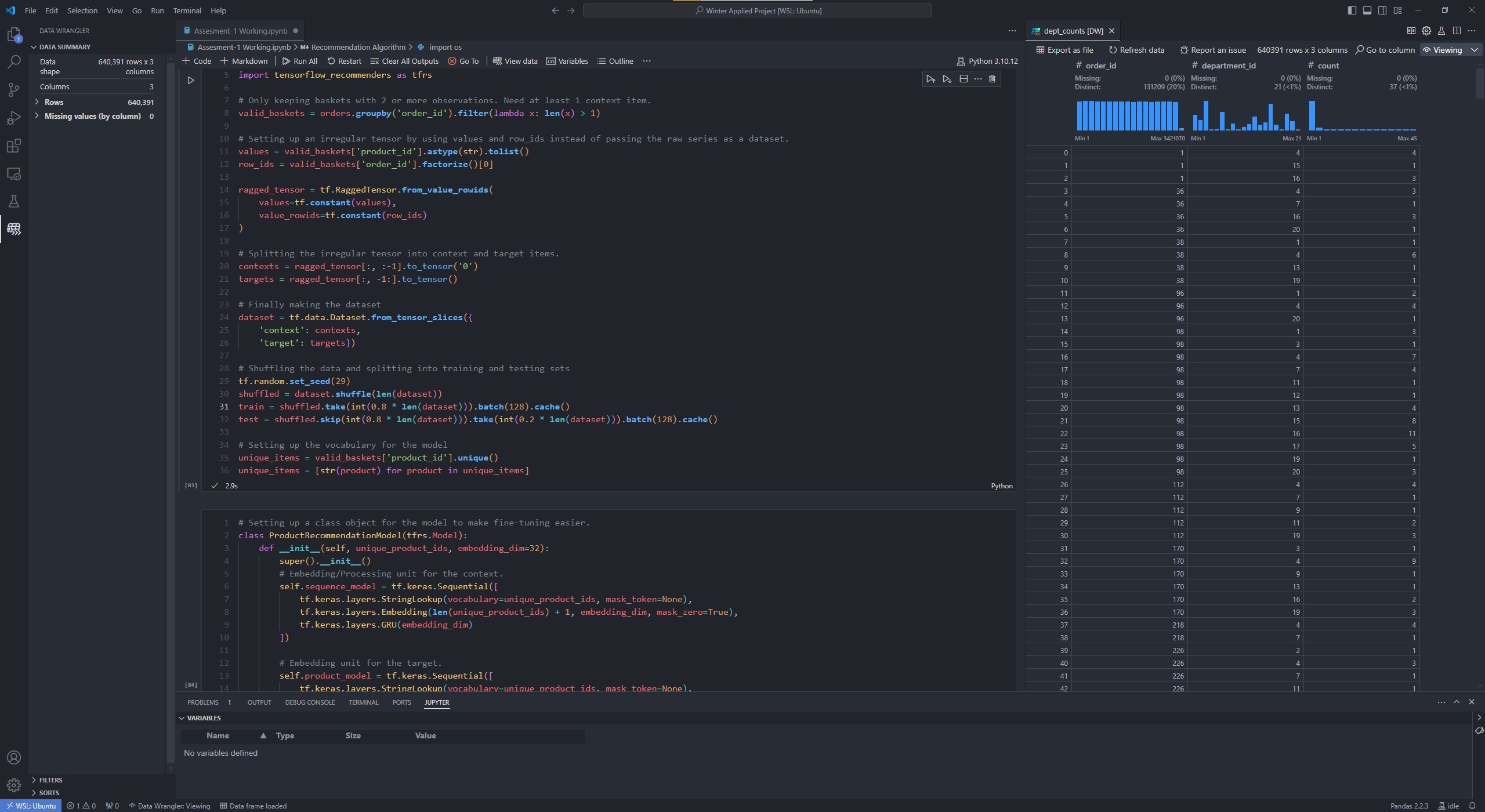Restart the notebook kernel
Viewport: 1485px width, 812px height.
pos(344,61)
